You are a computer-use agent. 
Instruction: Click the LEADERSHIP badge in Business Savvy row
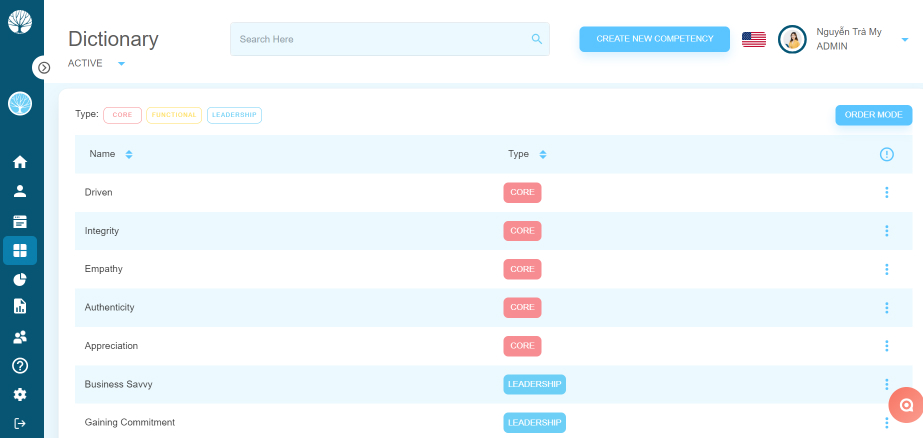(534, 384)
